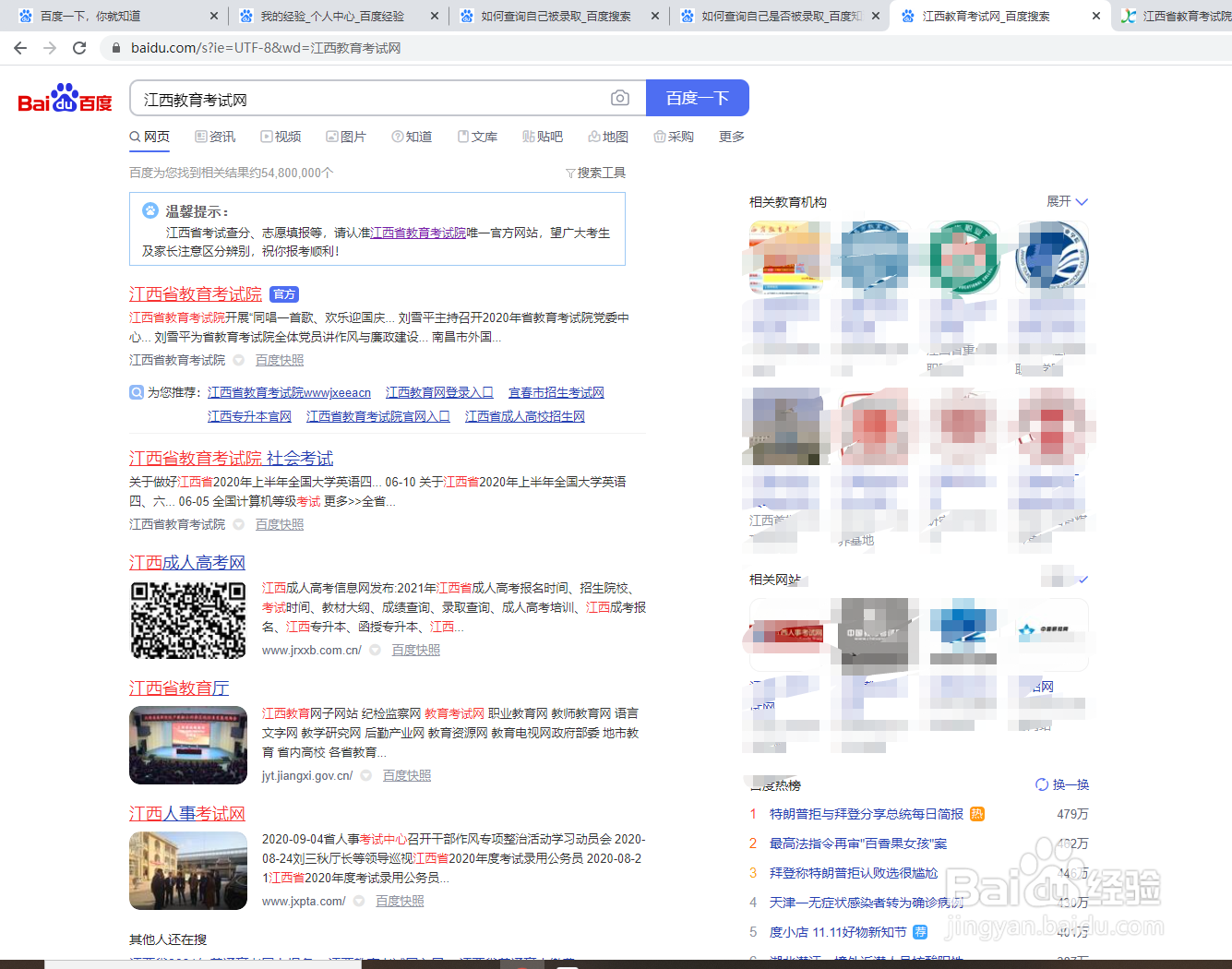Open hot topic 拜登称特朗普拒认败选很尴尬
Screen dimensions: 1232x969
854,873
